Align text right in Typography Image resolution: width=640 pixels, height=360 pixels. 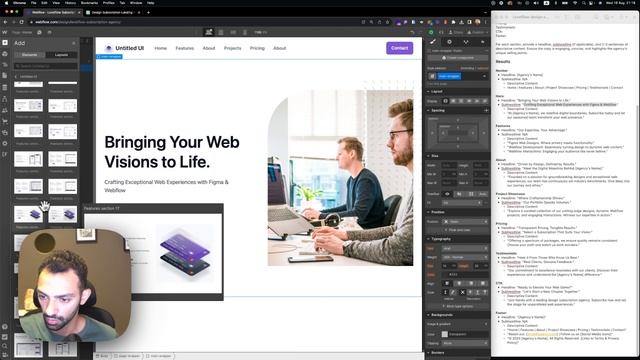(x=471, y=283)
